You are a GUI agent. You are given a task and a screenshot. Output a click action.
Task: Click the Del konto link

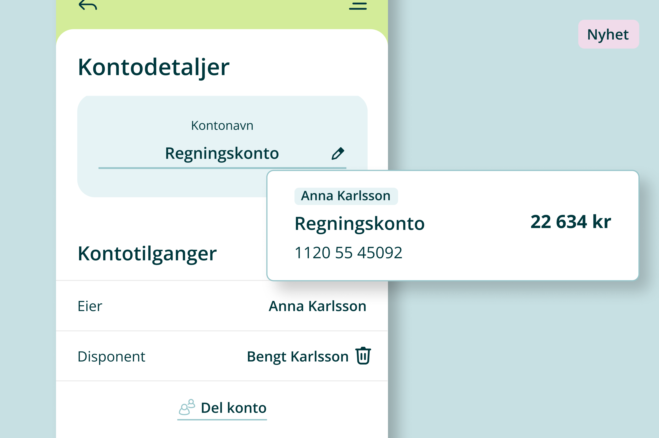[x=233, y=408]
